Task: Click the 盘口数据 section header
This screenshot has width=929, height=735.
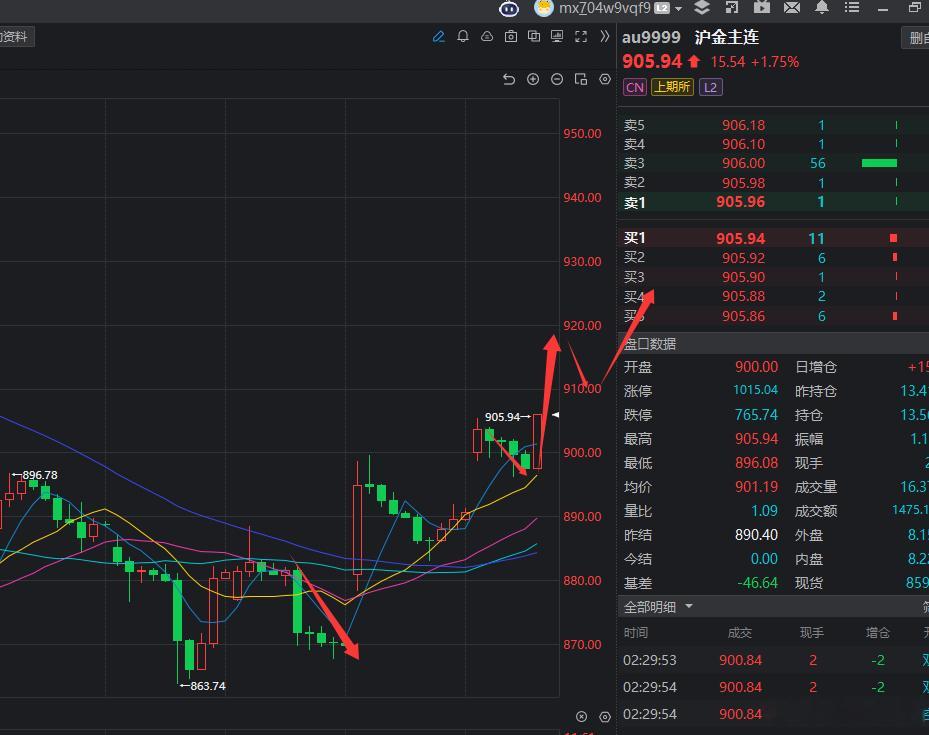Action: (773, 344)
